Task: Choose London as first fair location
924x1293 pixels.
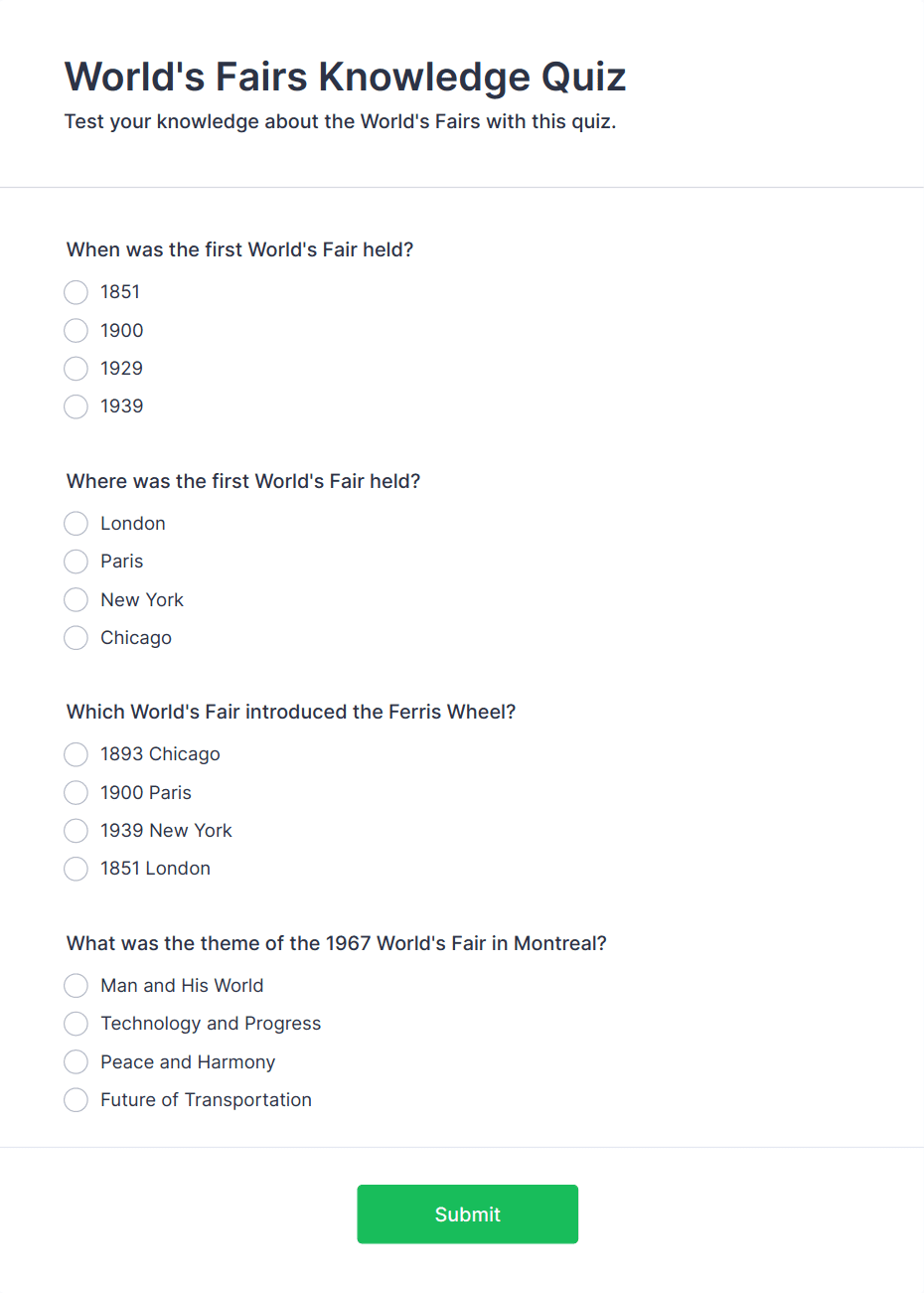Action: (77, 524)
